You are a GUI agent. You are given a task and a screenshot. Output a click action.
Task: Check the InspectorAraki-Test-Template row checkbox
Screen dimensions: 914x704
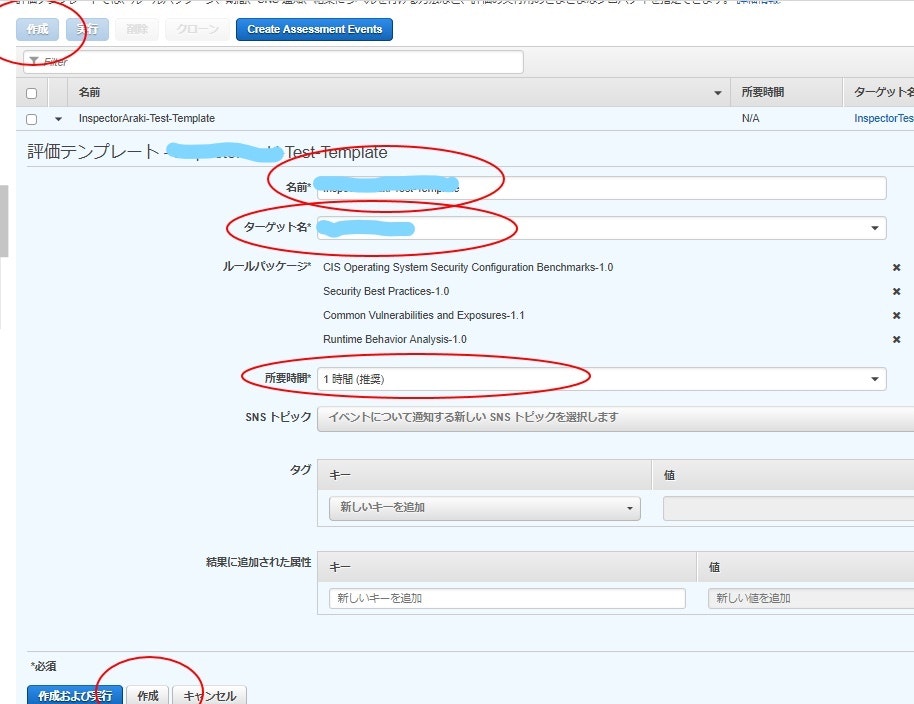click(x=31, y=119)
